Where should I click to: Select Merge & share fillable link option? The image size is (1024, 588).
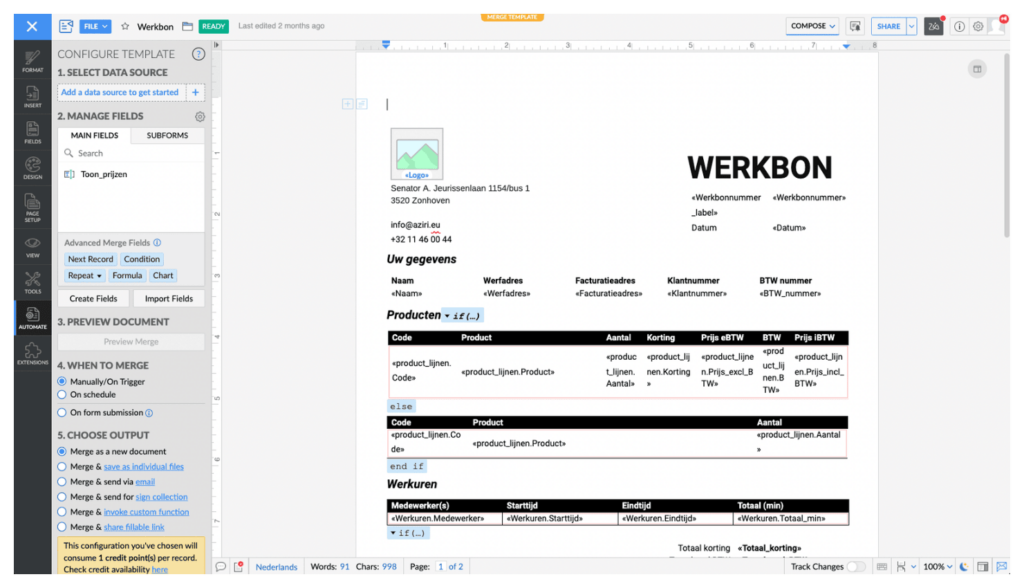[61, 527]
